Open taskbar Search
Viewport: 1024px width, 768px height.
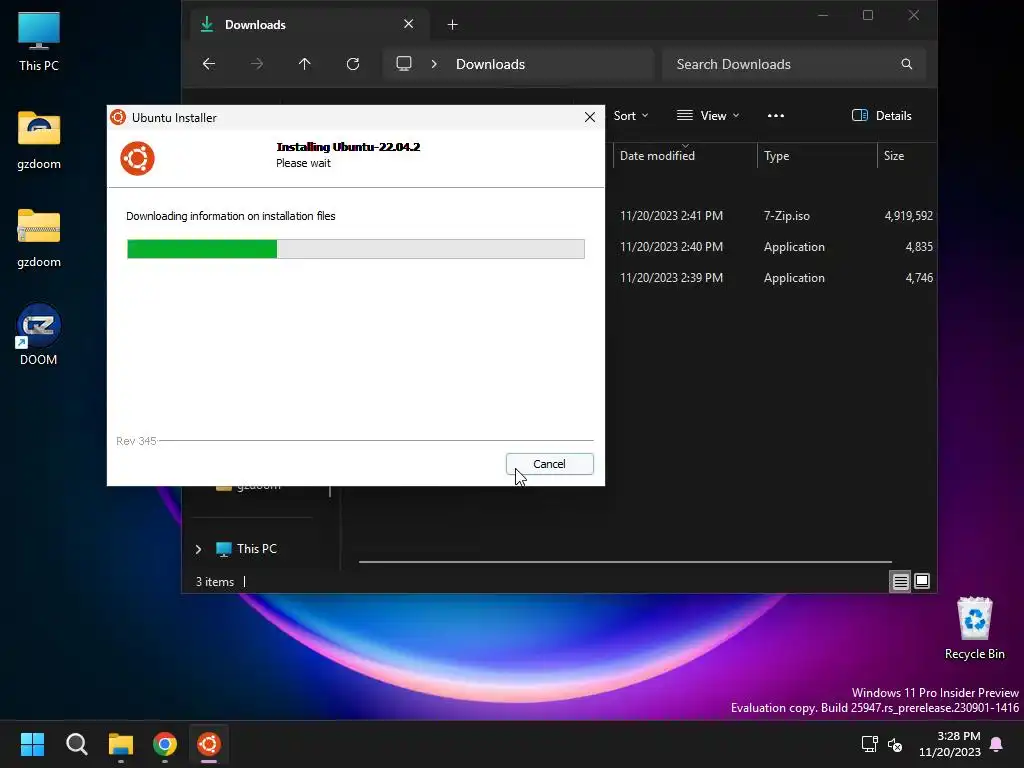(76, 744)
